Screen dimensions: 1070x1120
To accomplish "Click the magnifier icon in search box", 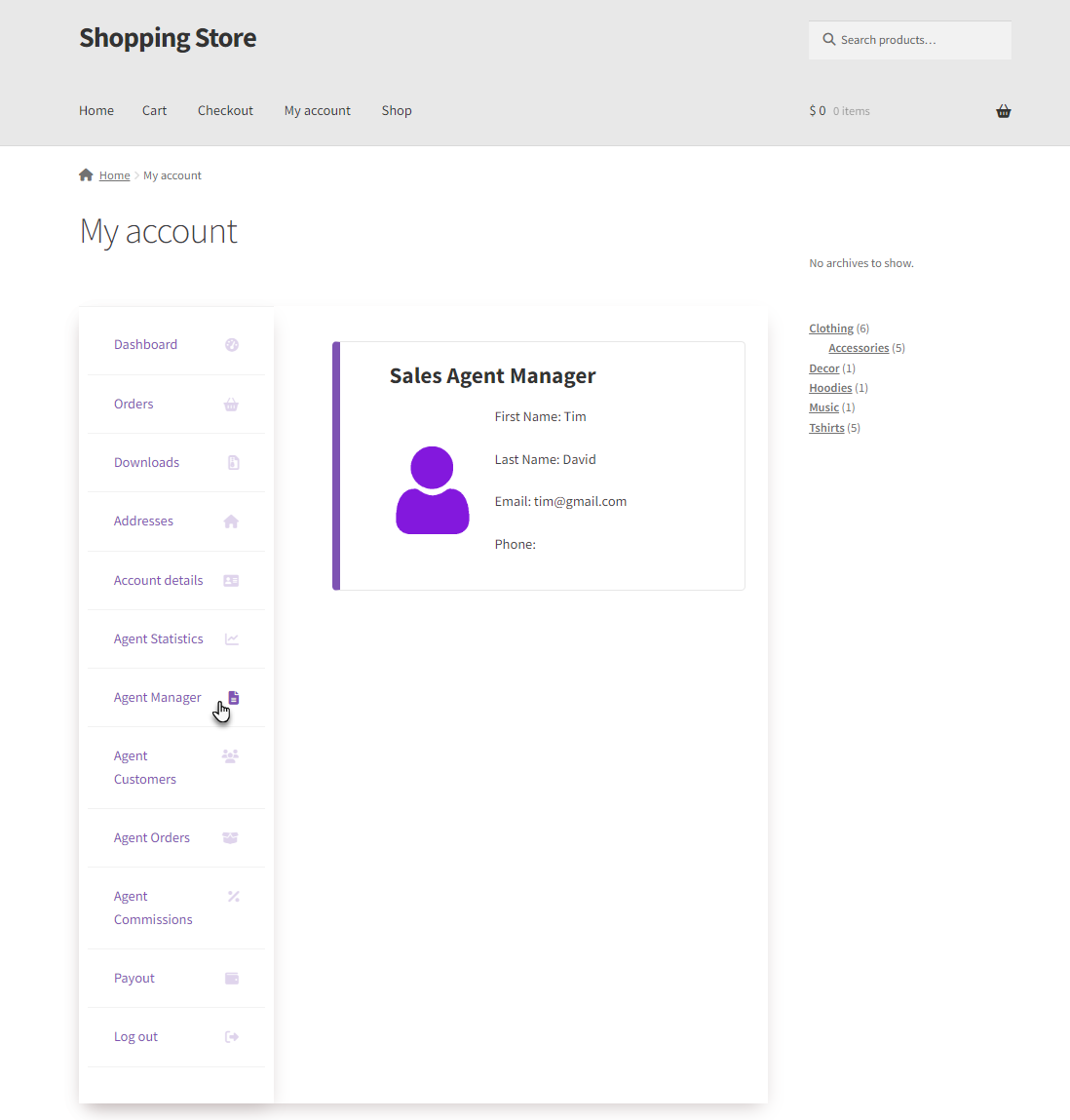I will click(x=828, y=39).
